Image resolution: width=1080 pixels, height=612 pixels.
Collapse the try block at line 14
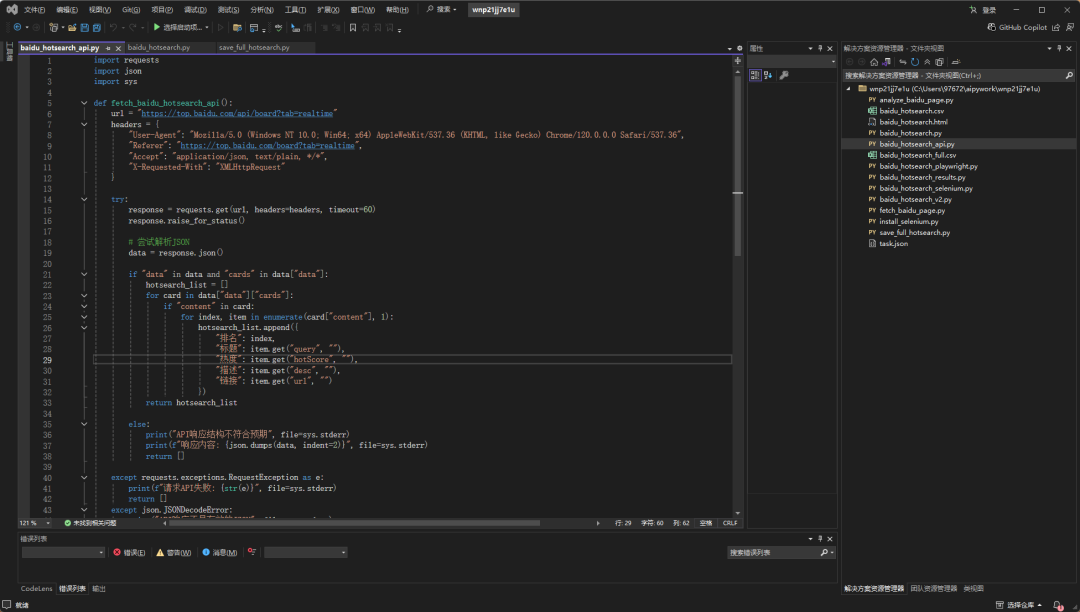click(84, 200)
